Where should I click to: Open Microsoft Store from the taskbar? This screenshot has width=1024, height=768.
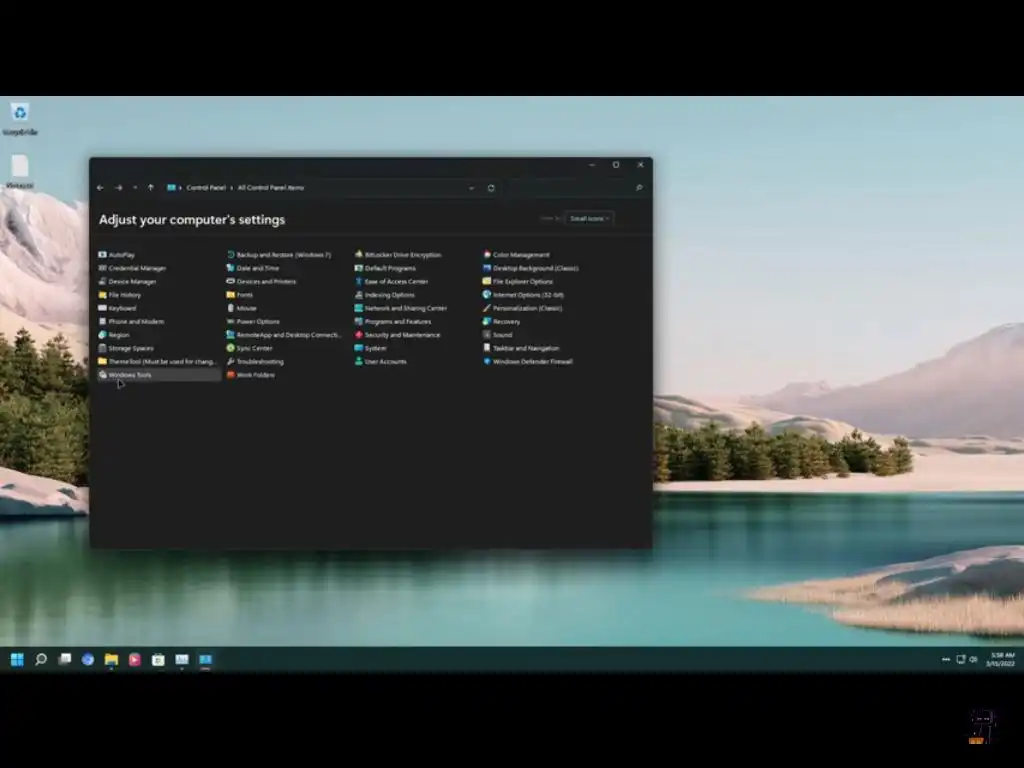click(158, 660)
